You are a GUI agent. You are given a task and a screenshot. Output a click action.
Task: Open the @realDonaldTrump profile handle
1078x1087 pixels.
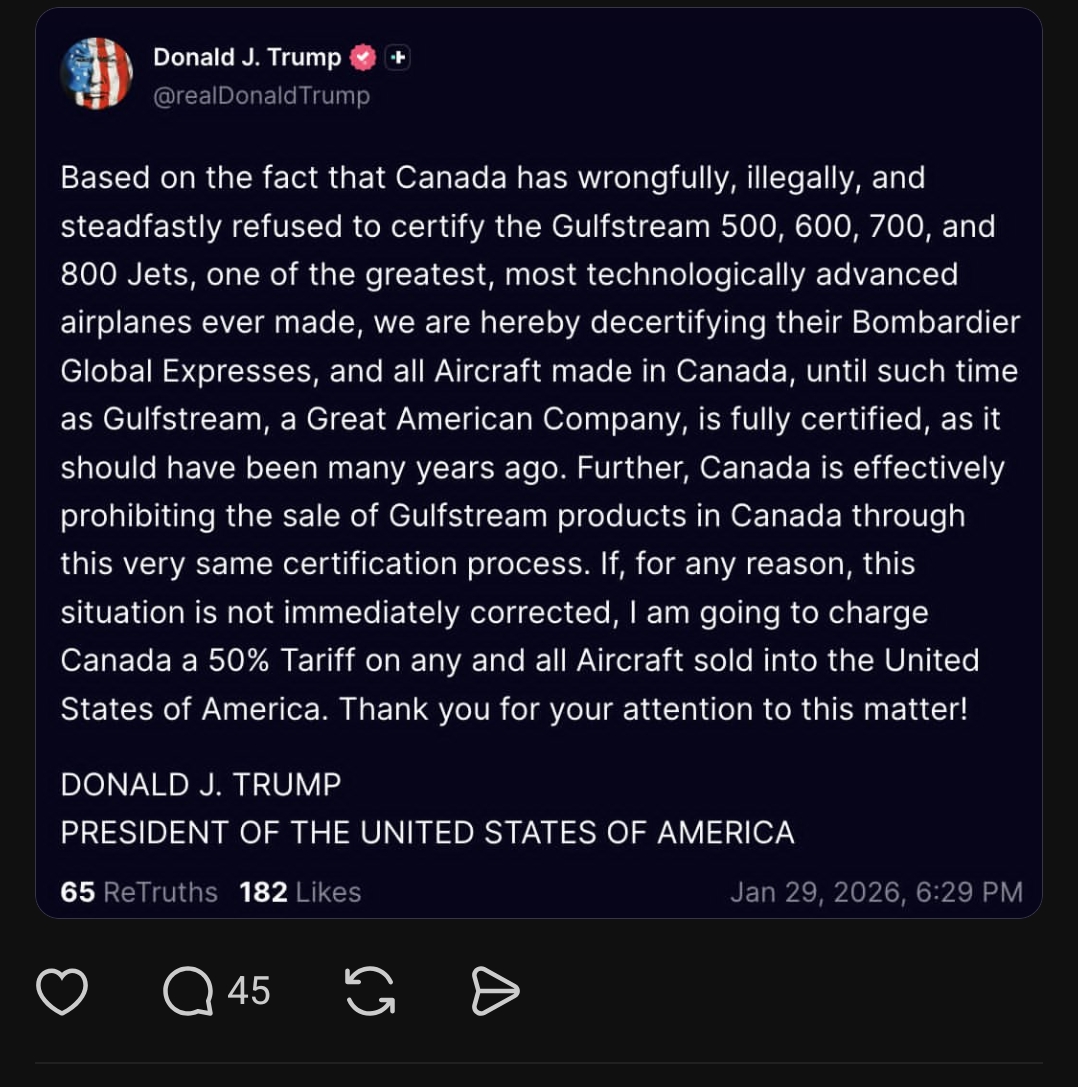pos(260,95)
